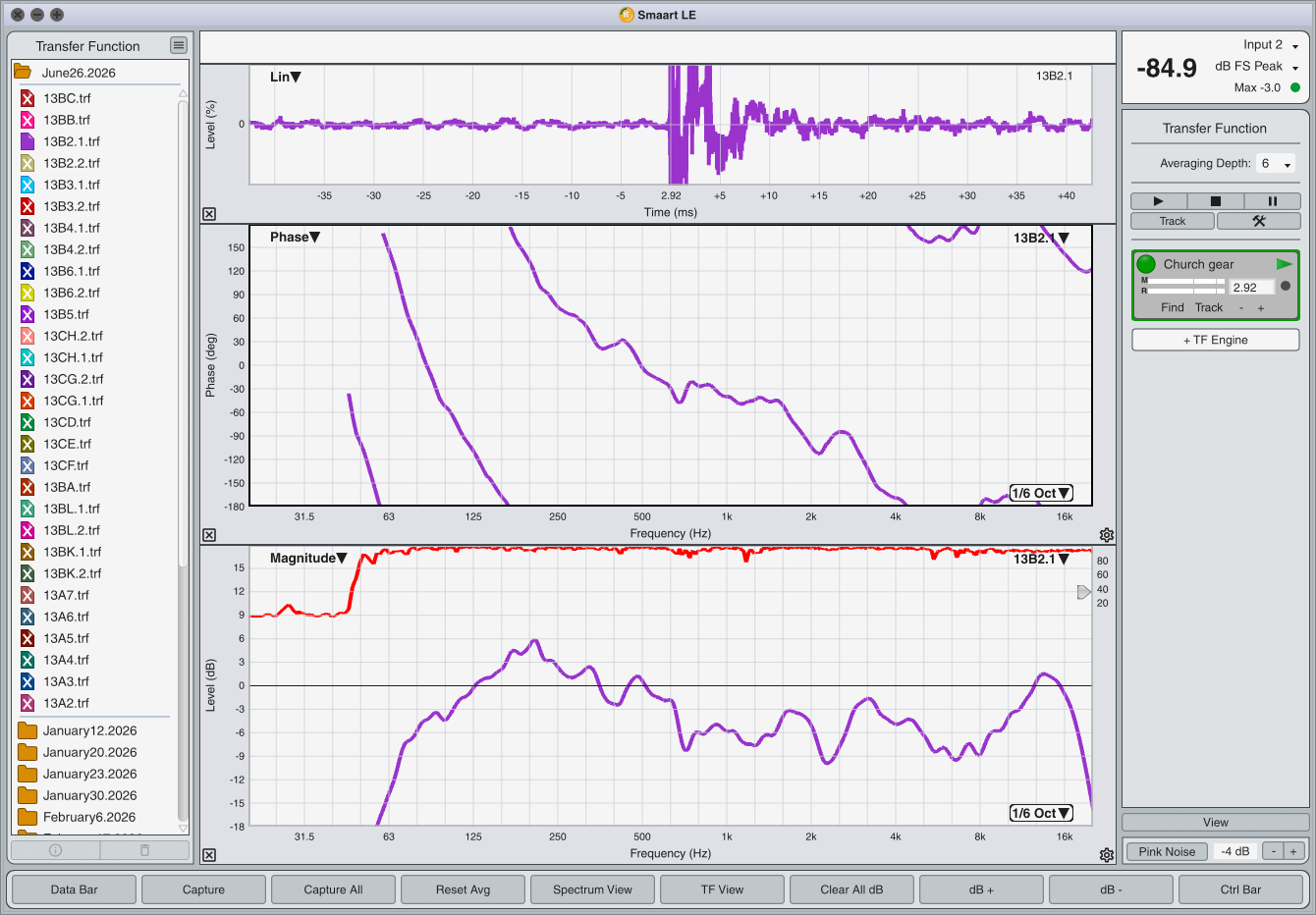
Task: Select the 13CH.1.trf trace file
Action: 73,357
